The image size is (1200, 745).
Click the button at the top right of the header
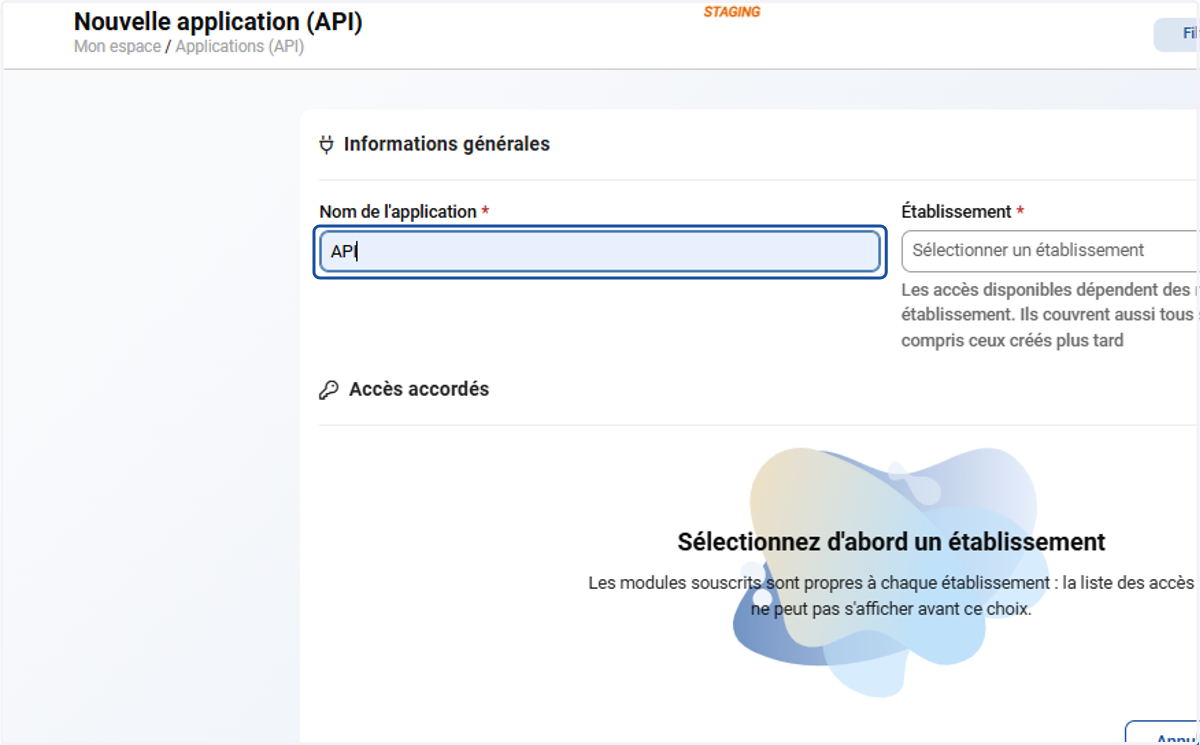point(1177,34)
